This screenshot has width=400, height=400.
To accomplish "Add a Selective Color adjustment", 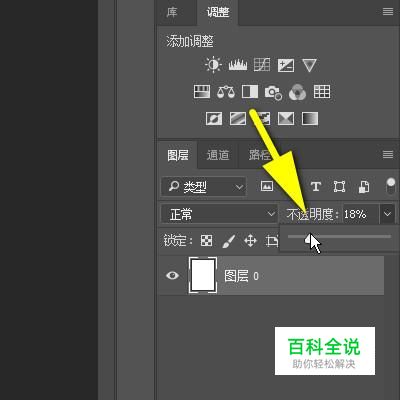I will coord(286,118).
